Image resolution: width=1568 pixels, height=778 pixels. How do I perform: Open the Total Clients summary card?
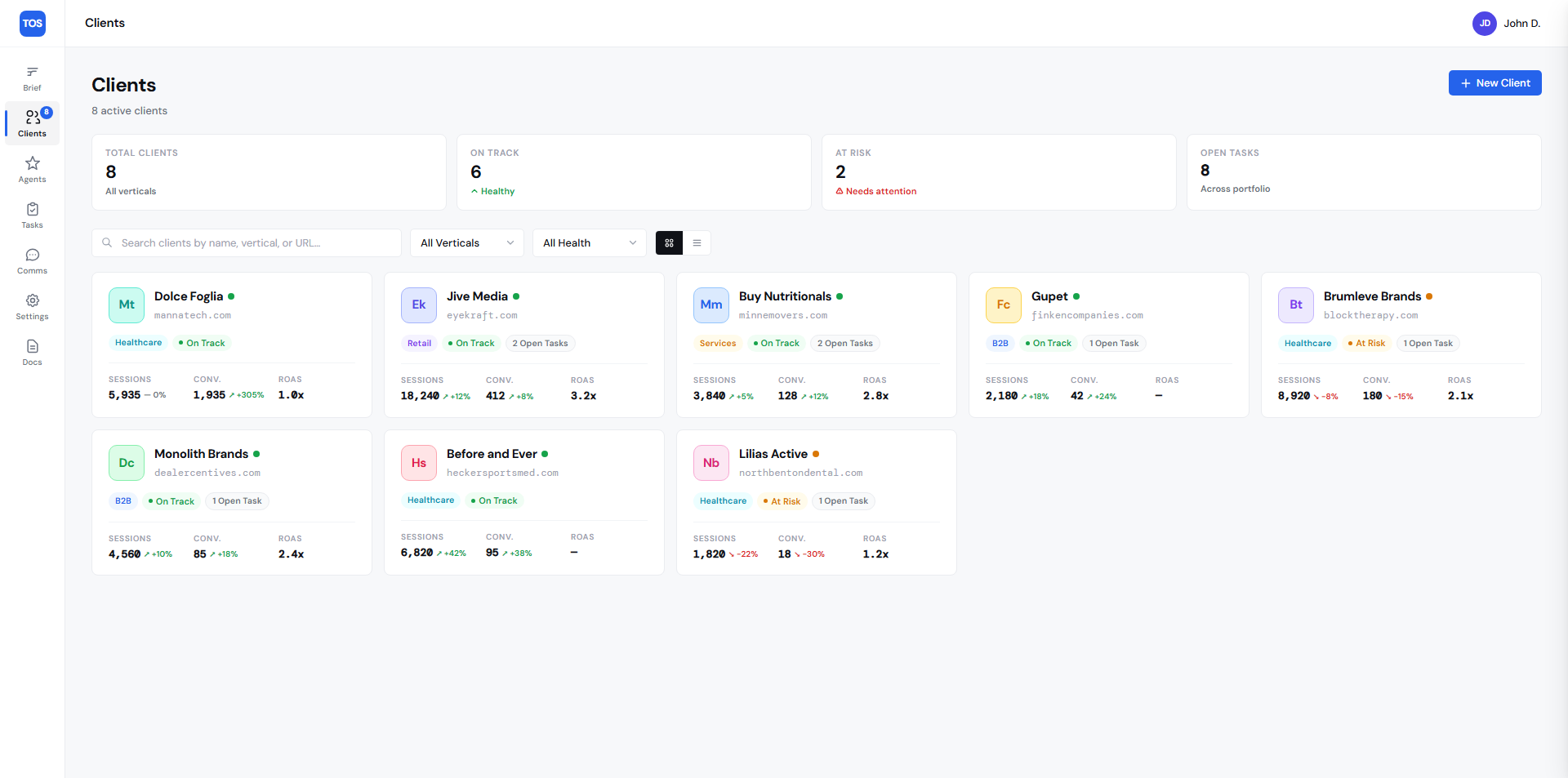point(269,172)
